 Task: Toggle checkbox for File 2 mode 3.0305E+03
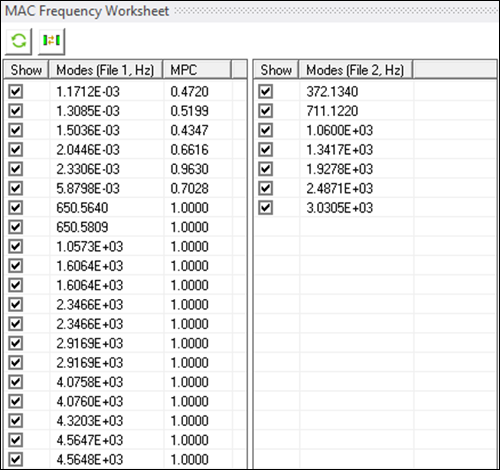pos(265,208)
